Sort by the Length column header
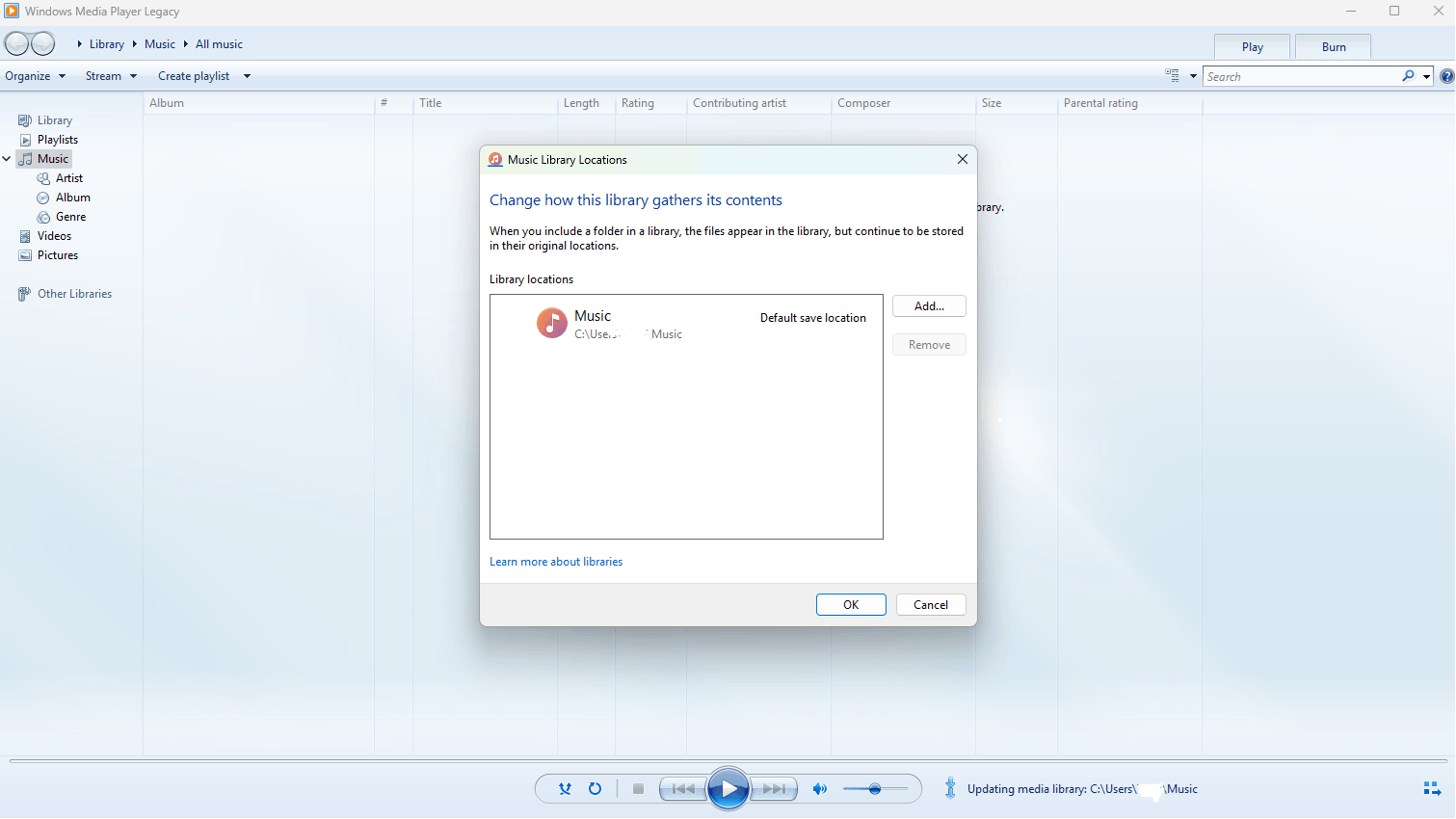The image size is (1456, 819). 587,103
